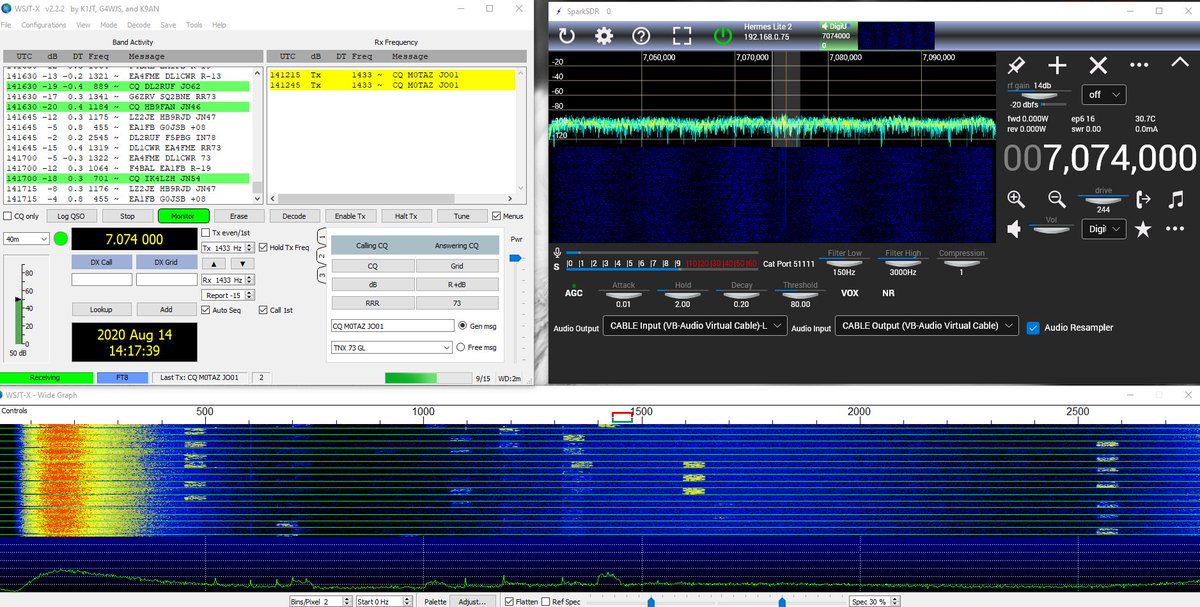
Task: Click the Tune button
Action: tap(461, 216)
